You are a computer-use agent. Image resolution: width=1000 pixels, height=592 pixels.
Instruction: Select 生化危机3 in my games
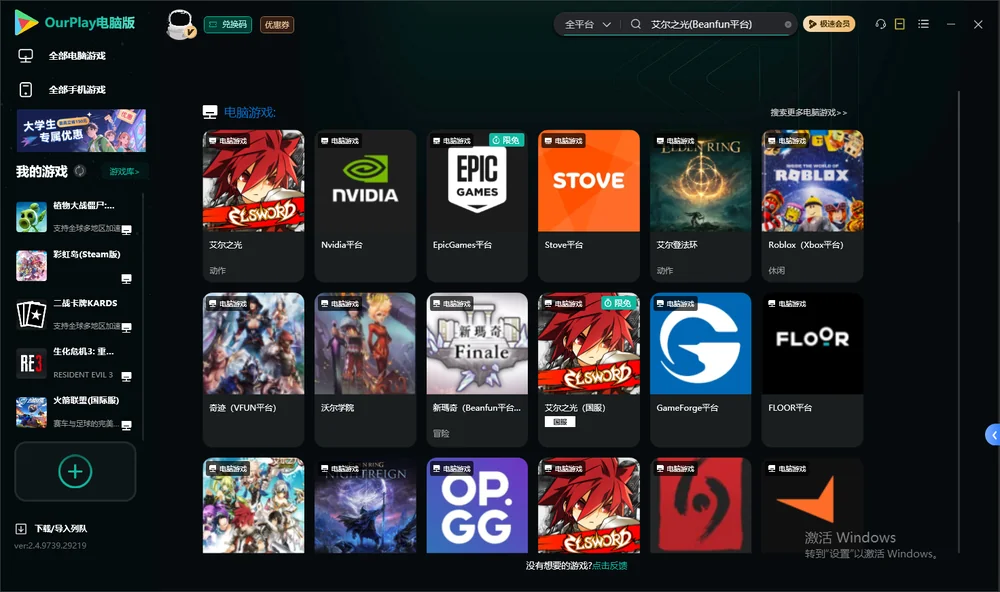click(x=75, y=363)
